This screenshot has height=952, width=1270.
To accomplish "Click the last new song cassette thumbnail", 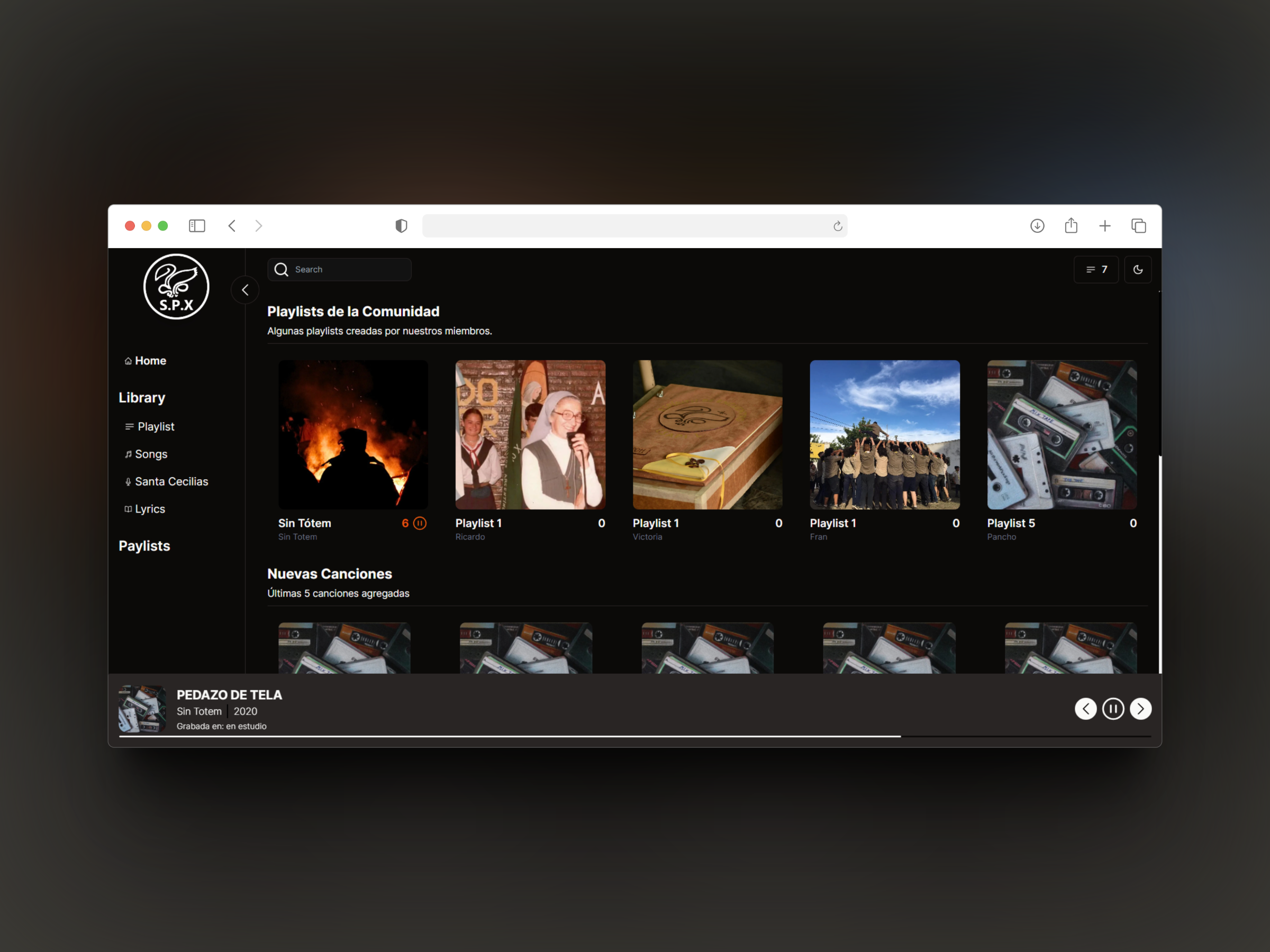I will tap(1071, 648).
